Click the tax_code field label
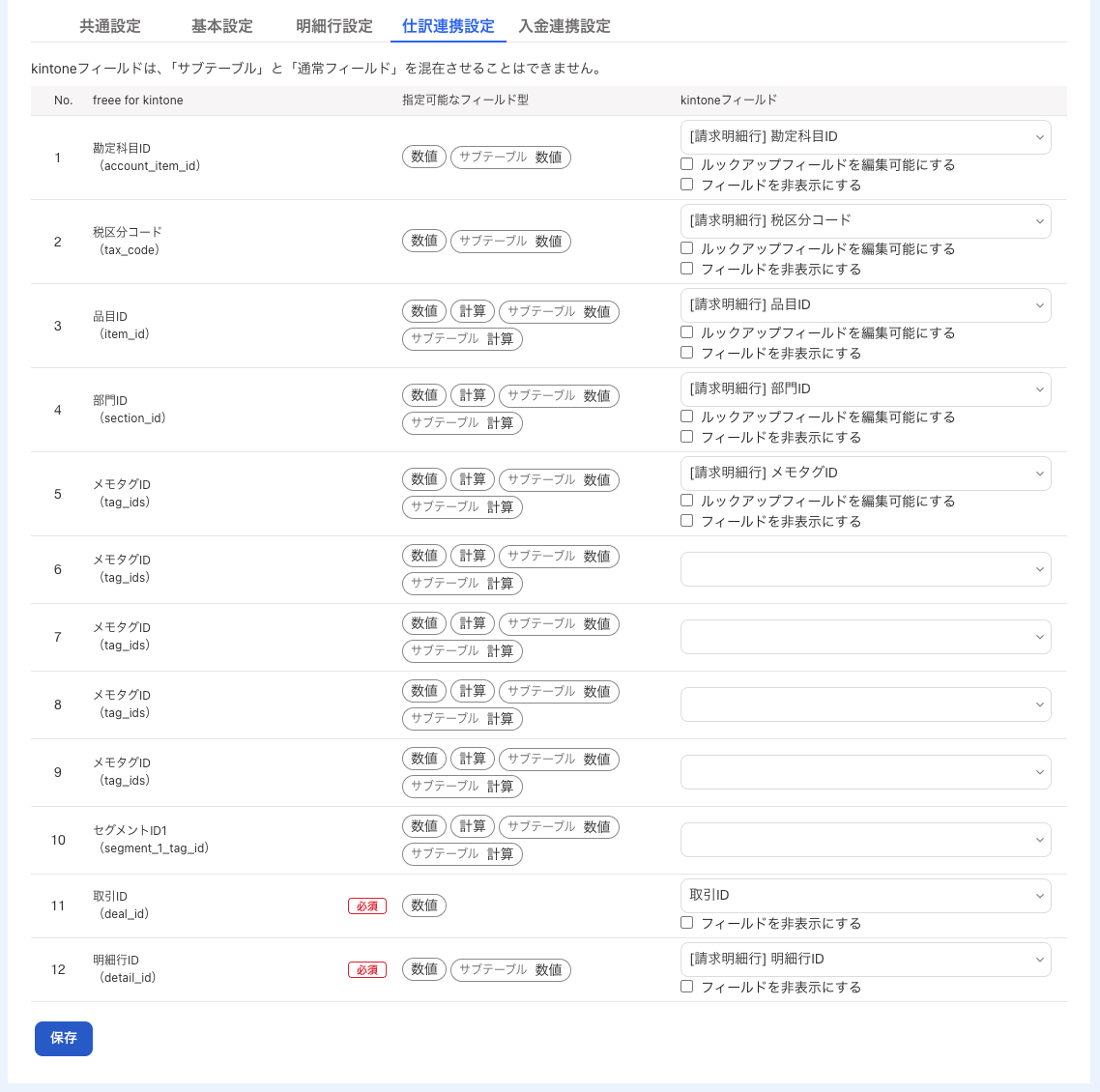 [130, 250]
